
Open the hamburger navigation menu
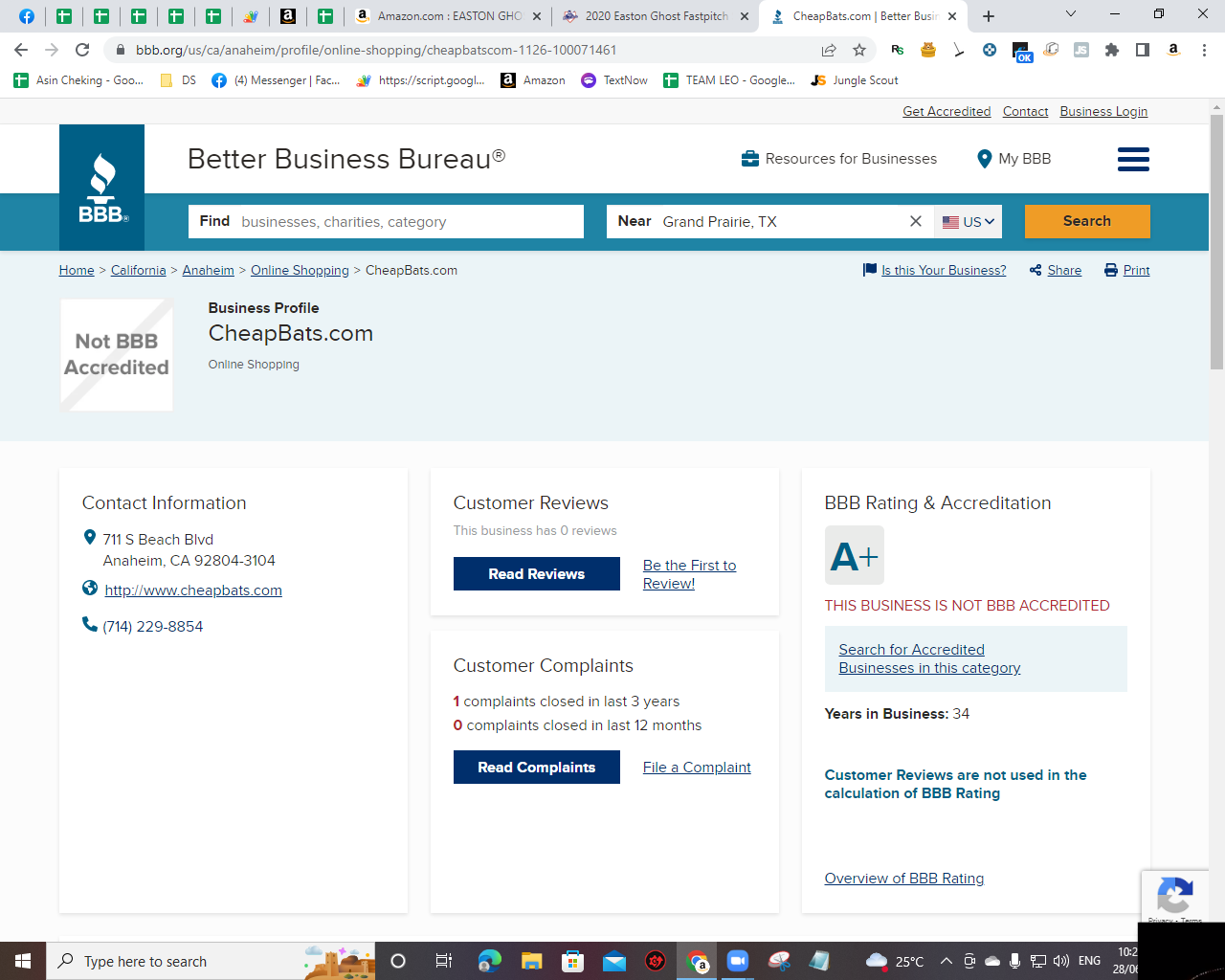[1133, 159]
